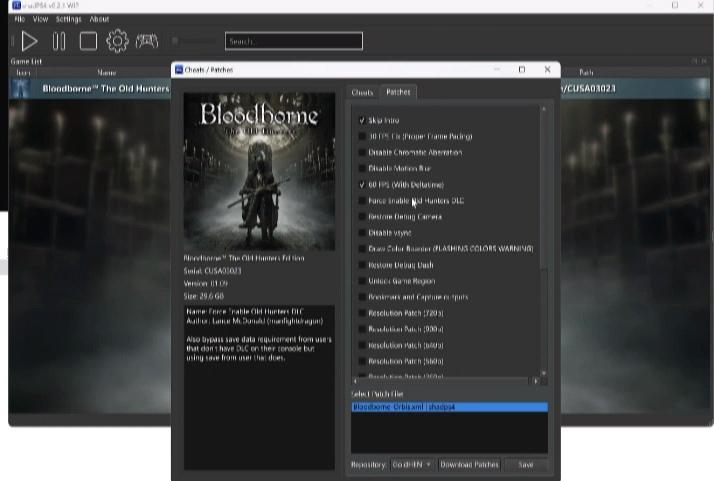Click the Name column header
714x481 pixels.
pos(107,72)
